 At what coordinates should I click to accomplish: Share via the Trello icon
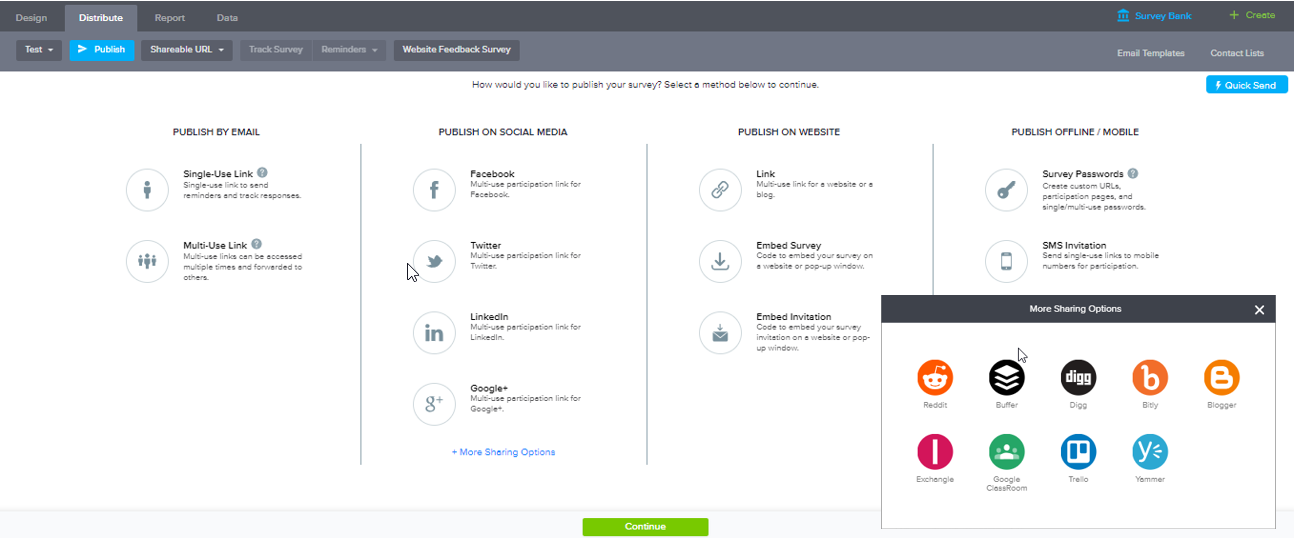1078,452
